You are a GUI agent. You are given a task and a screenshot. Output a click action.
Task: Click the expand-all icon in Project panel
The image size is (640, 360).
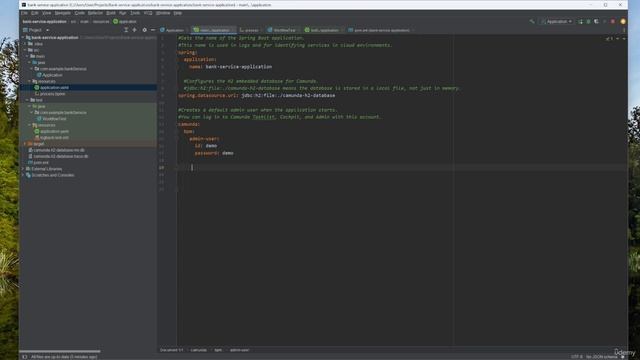click(x=126, y=30)
